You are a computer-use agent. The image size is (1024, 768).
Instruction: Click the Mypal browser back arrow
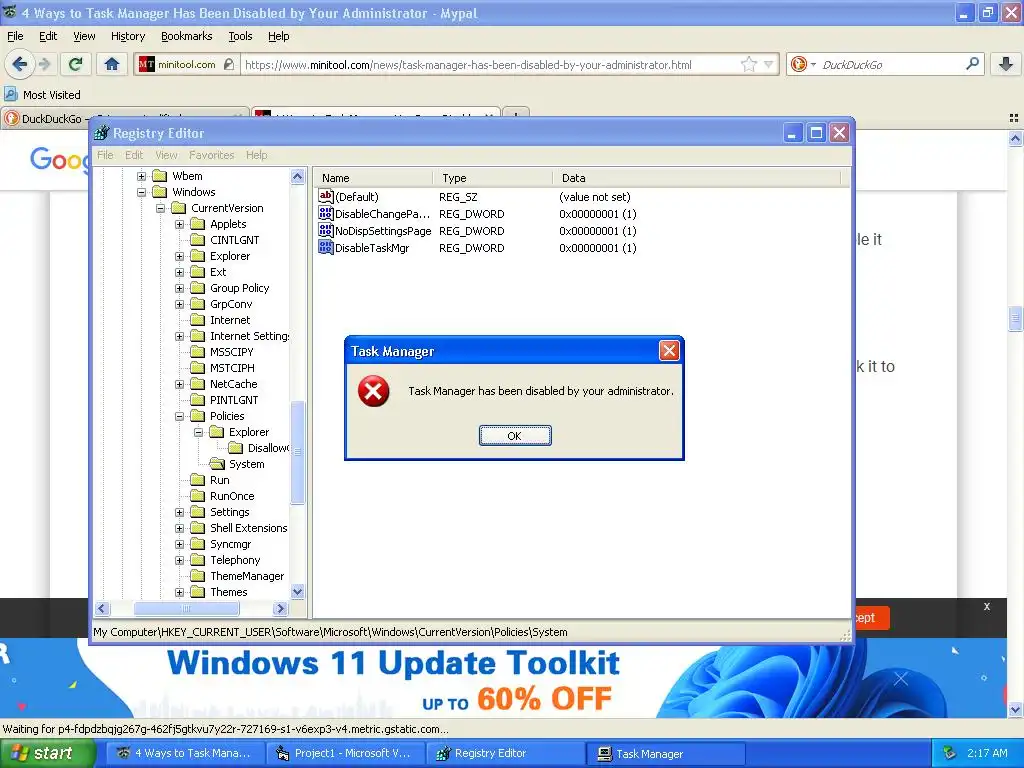(20, 64)
